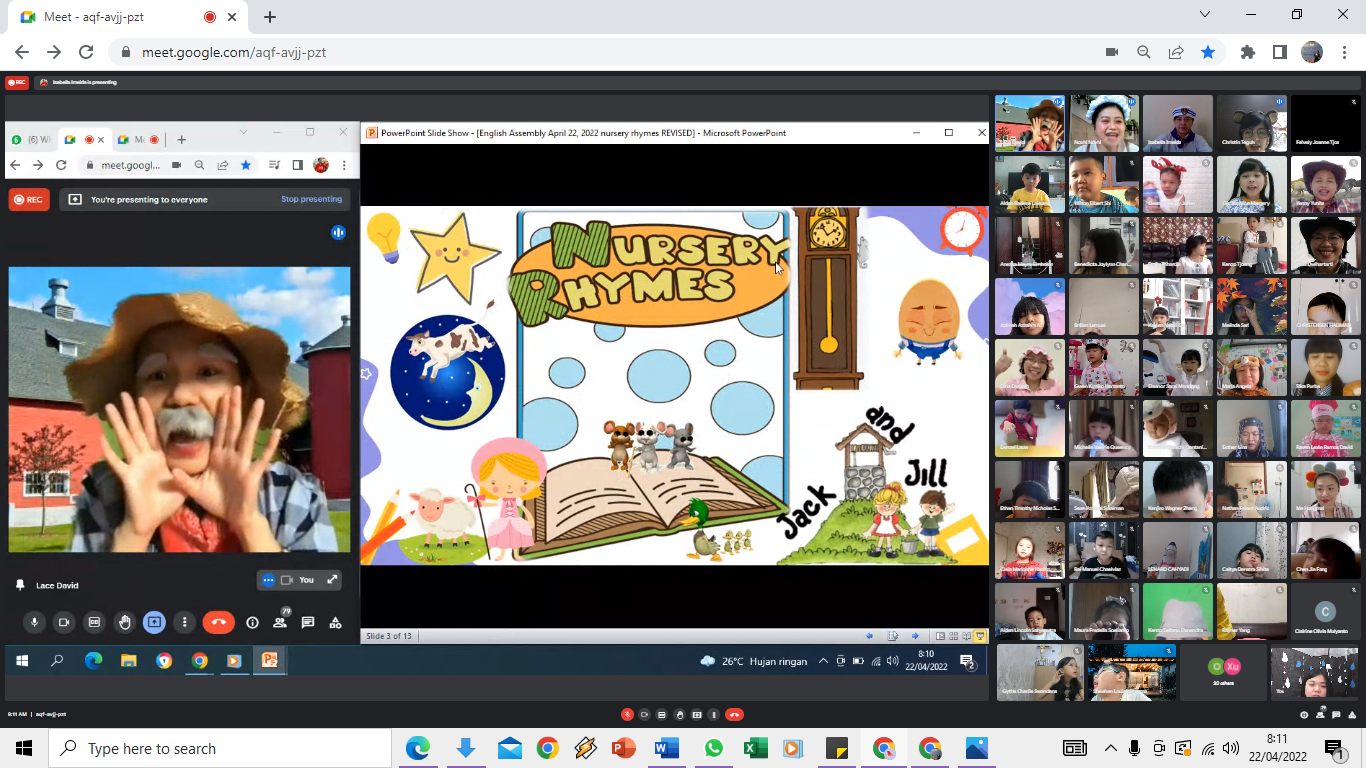Screen dimensions: 1366x768
Task: Open Word from the Windows taskbar
Action: click(x=666, y=748)
